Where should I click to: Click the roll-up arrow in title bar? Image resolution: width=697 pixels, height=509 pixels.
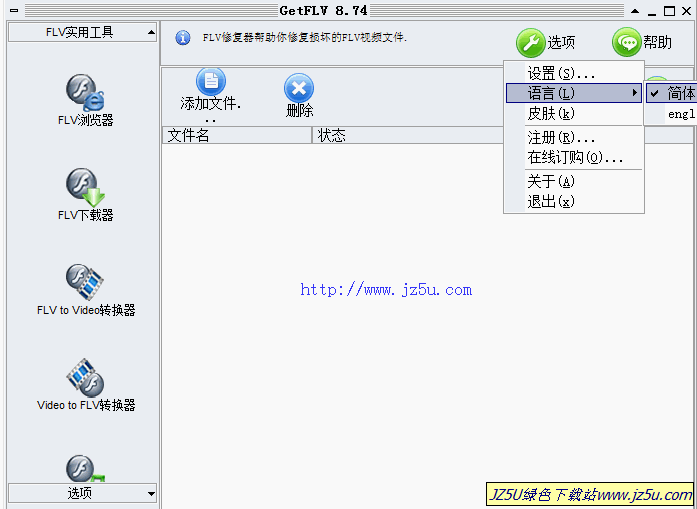[636, 11]
